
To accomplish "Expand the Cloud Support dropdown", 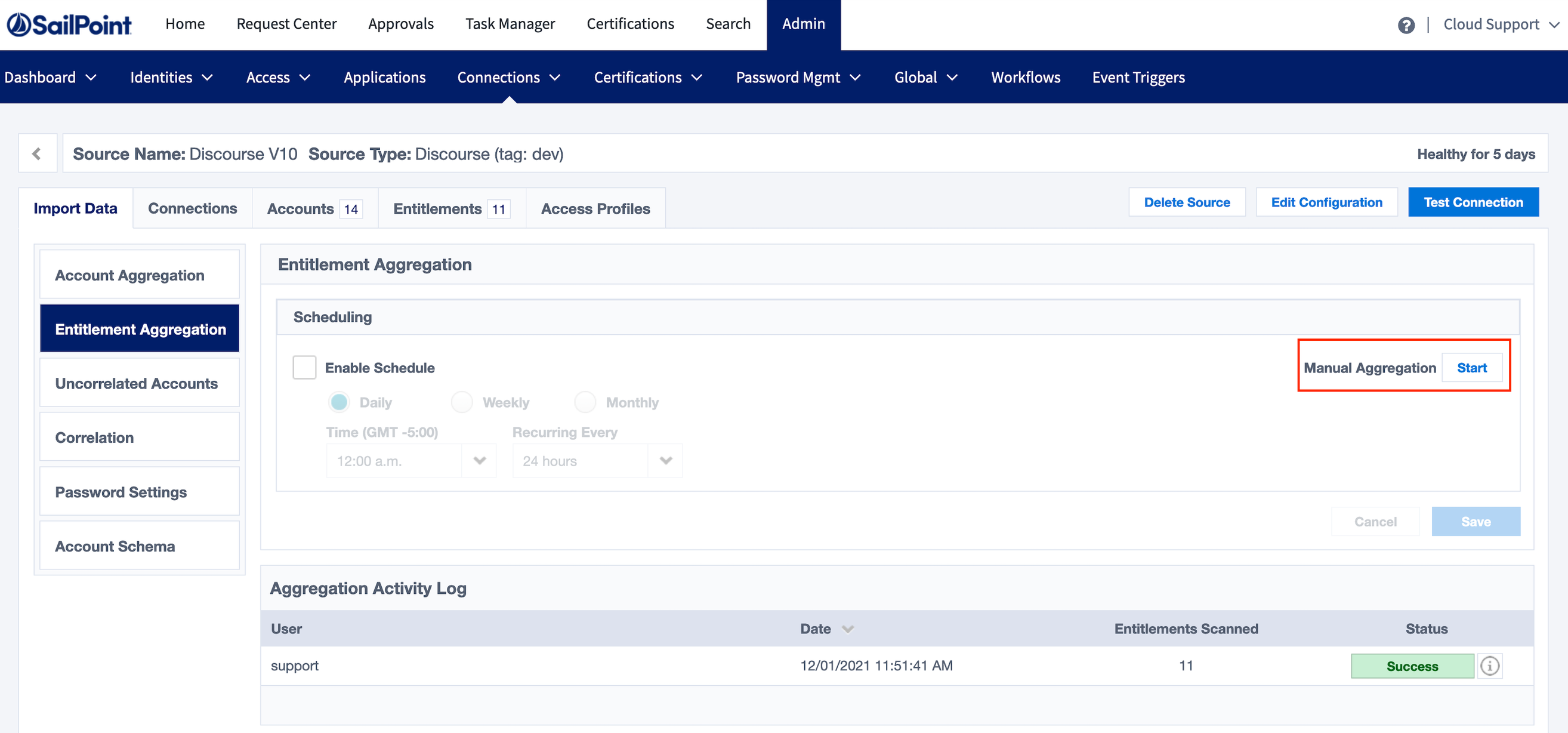I will pyautogui.click(x=1501, y=24).
